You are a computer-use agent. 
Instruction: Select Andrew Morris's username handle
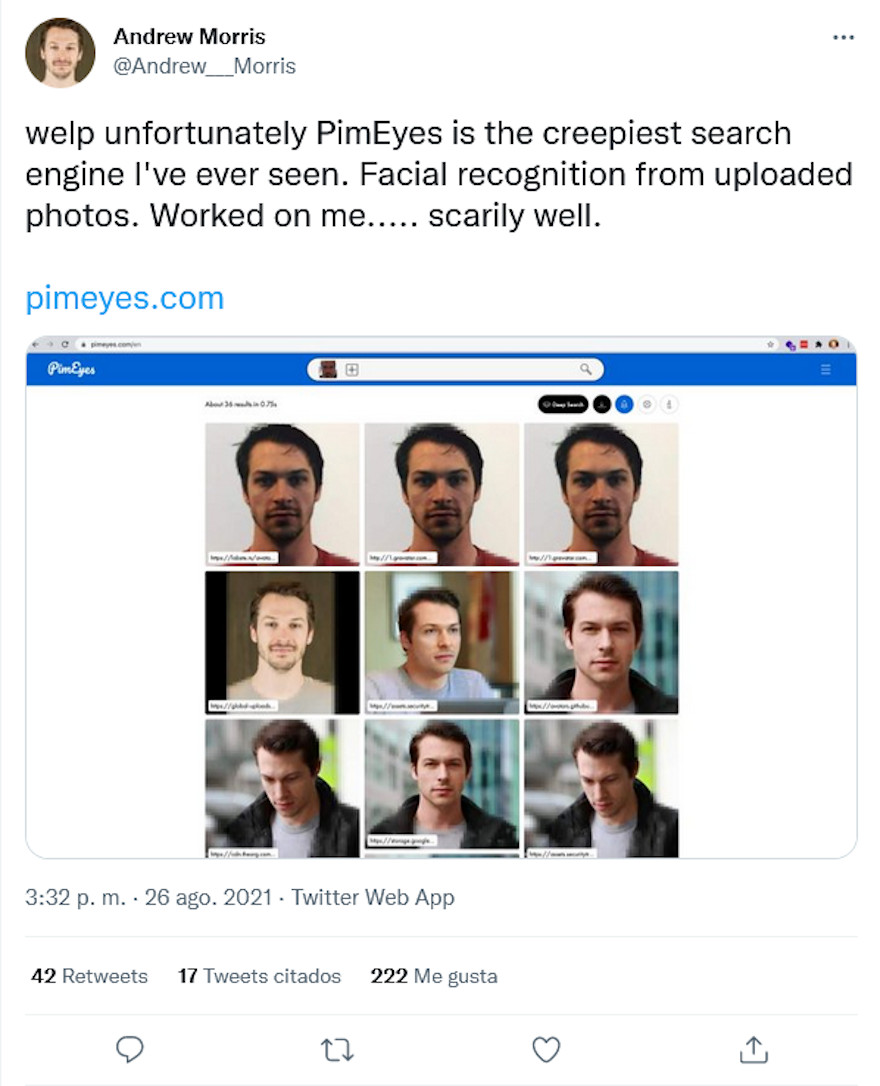pyautogui.click(x=205, y=66)
